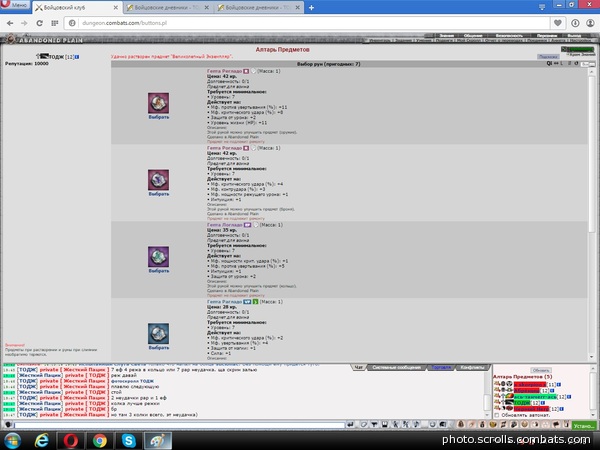600x450 pixels.
Task: Click the Подсказка hint button
Action: pyautogui.click(x=548, y=57)
